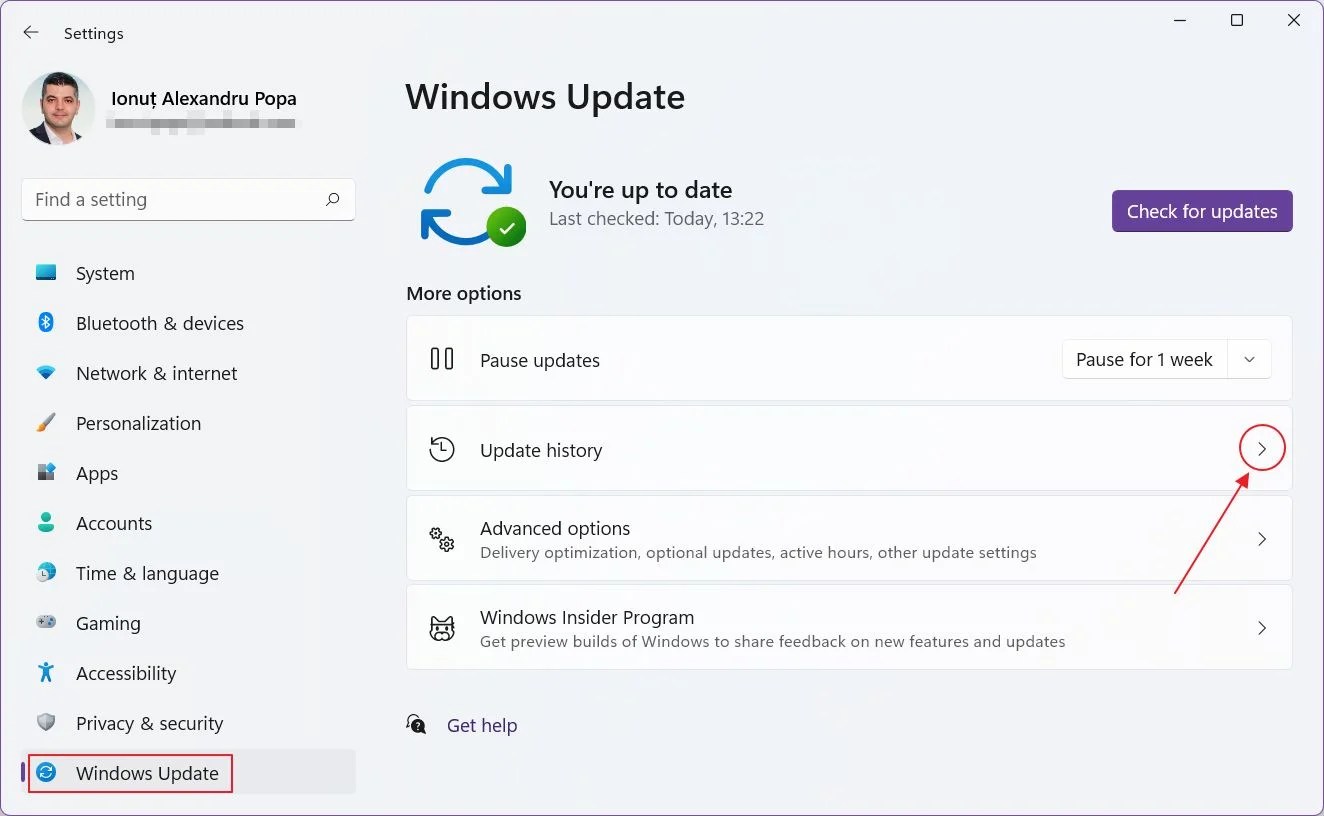
Task: Click the Update history clock icon
Action: (441, 449)
